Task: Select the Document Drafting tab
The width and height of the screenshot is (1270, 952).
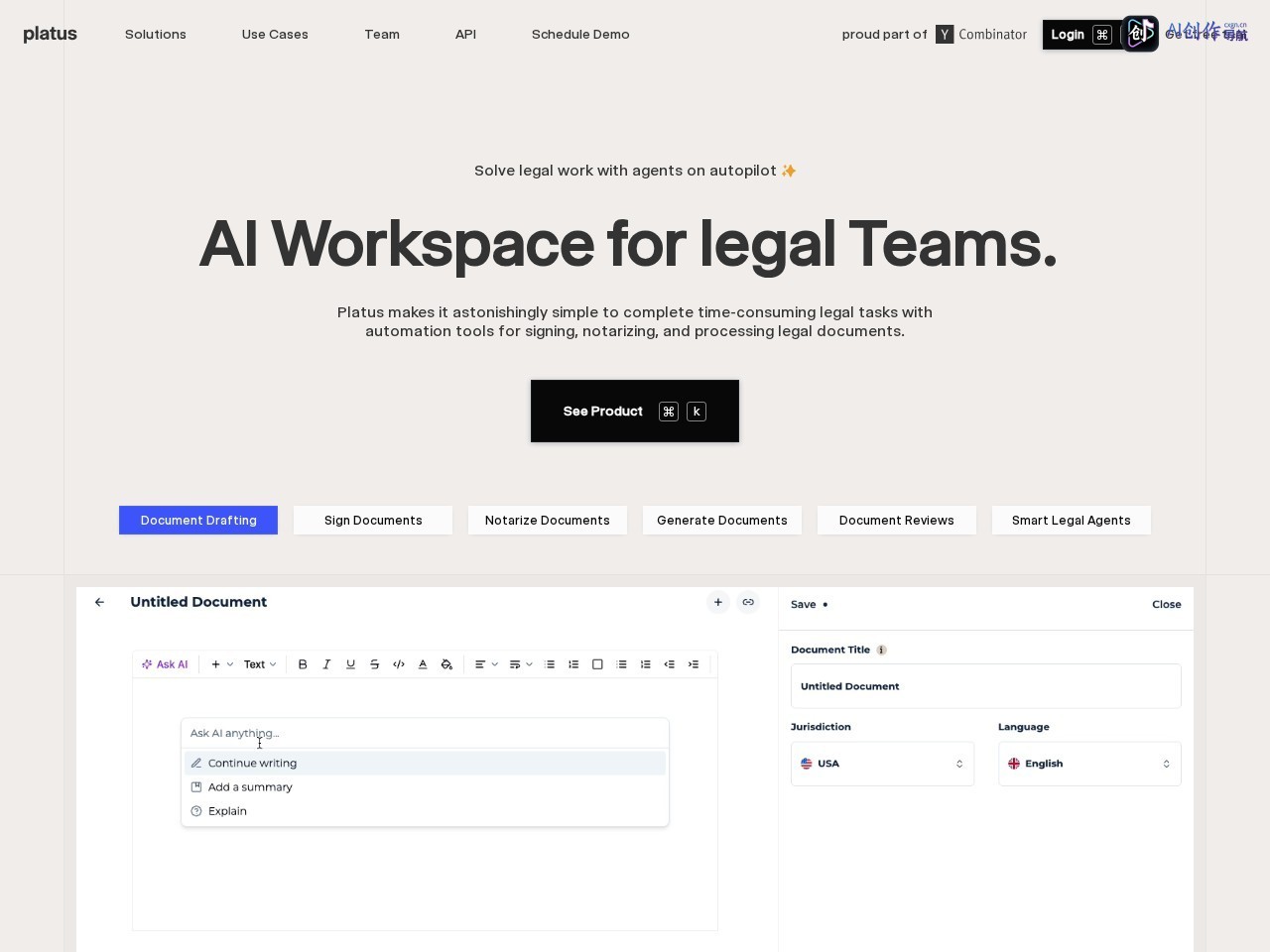Action: [198, 521]
